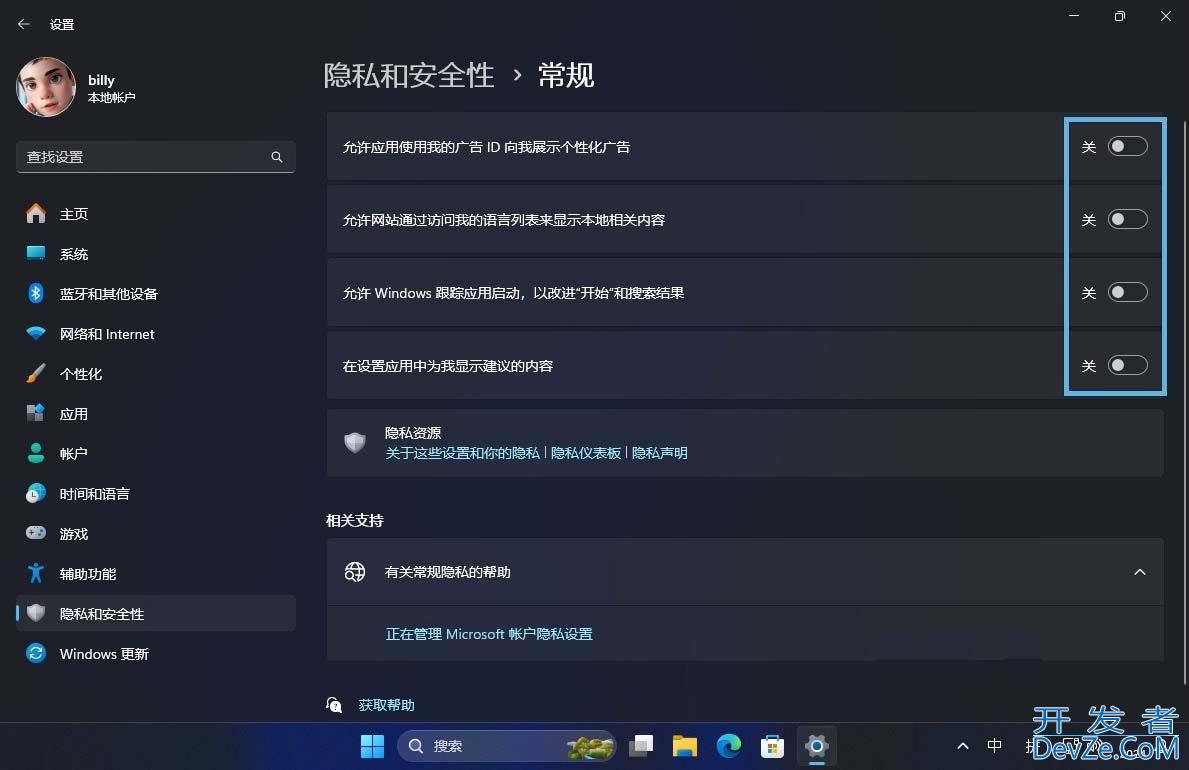1189x770 pixels.
Task: Select 网络和 Internet label in sidebar
Action: (x=107, y=334)
